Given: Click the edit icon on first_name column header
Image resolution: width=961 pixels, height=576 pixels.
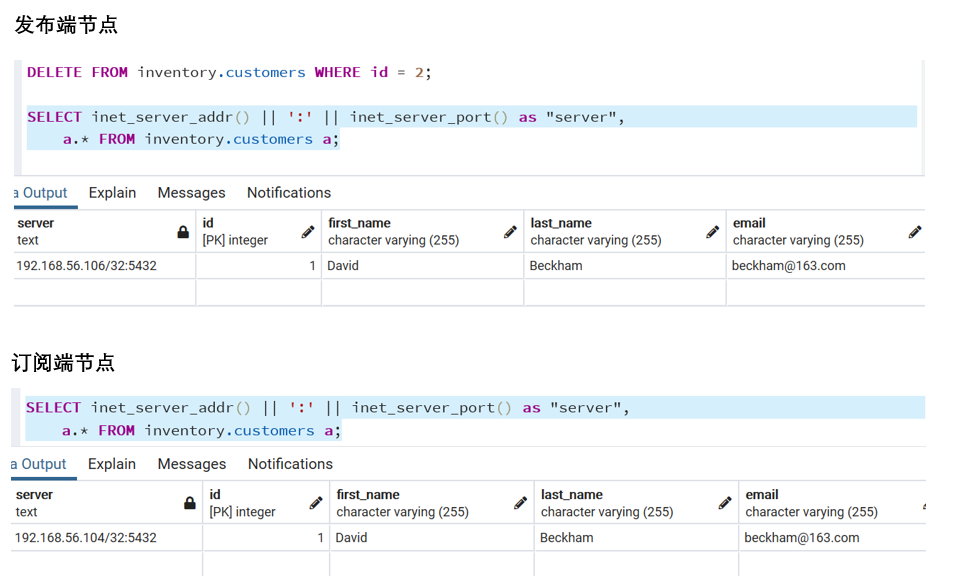Looking at the screenshot, I should pos(511,231).
